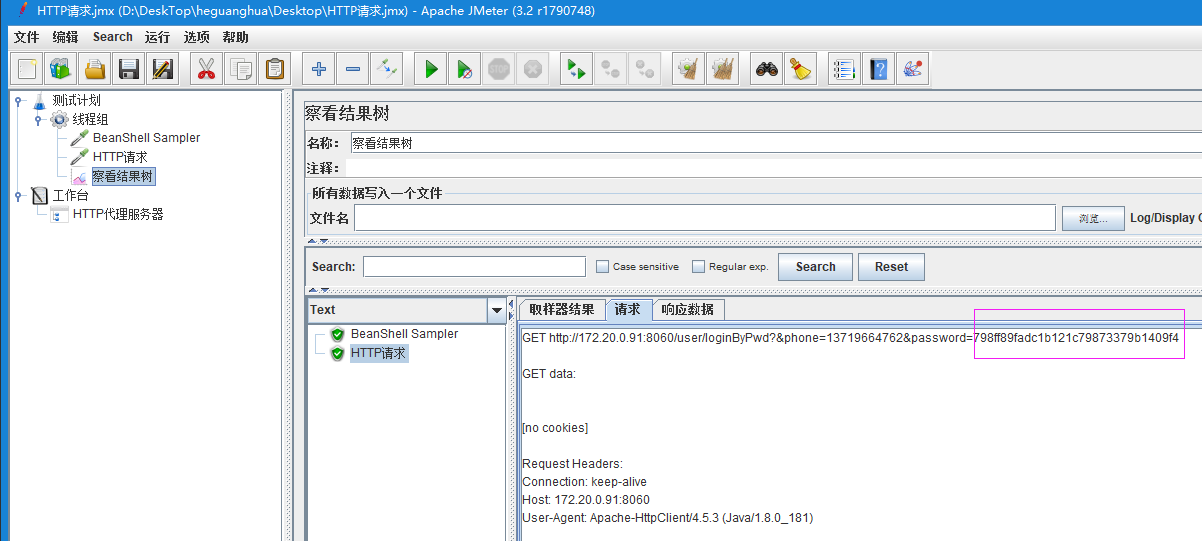Click the Reset button
The width and height of the screenshot is (1202, 541).
pyautogui.click(x=891, y=267)
